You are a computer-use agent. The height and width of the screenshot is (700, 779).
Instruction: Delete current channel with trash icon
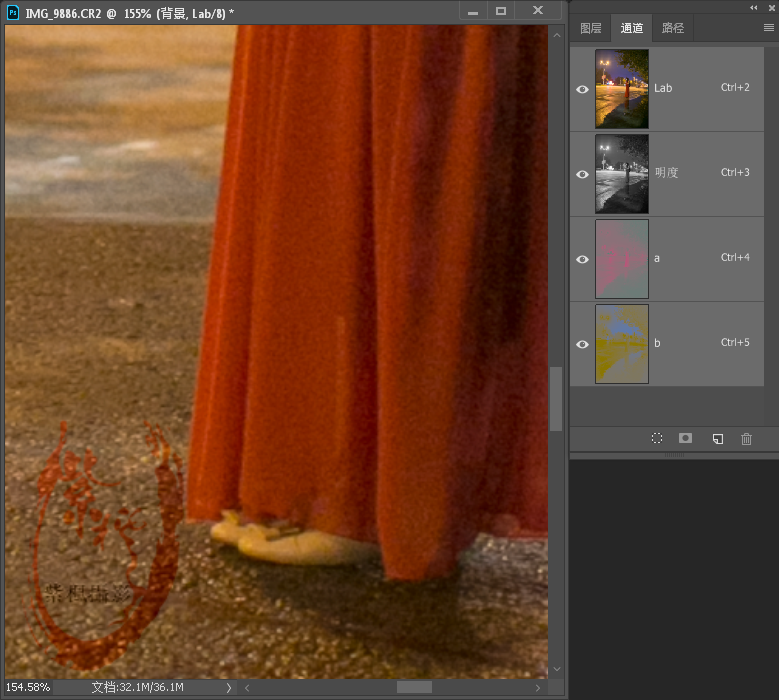[x=746, y=439]
